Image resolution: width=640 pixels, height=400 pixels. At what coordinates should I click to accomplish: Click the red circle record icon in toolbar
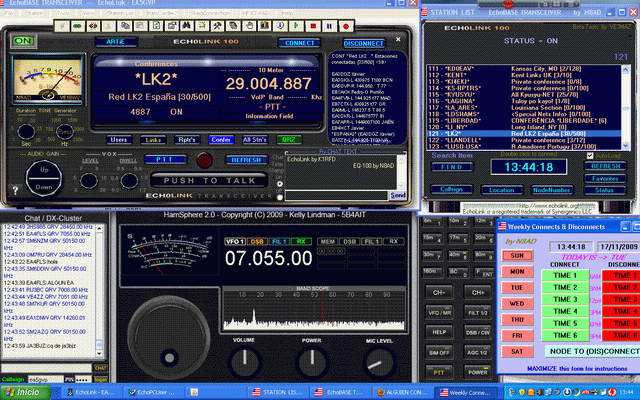tap(346, 26)
